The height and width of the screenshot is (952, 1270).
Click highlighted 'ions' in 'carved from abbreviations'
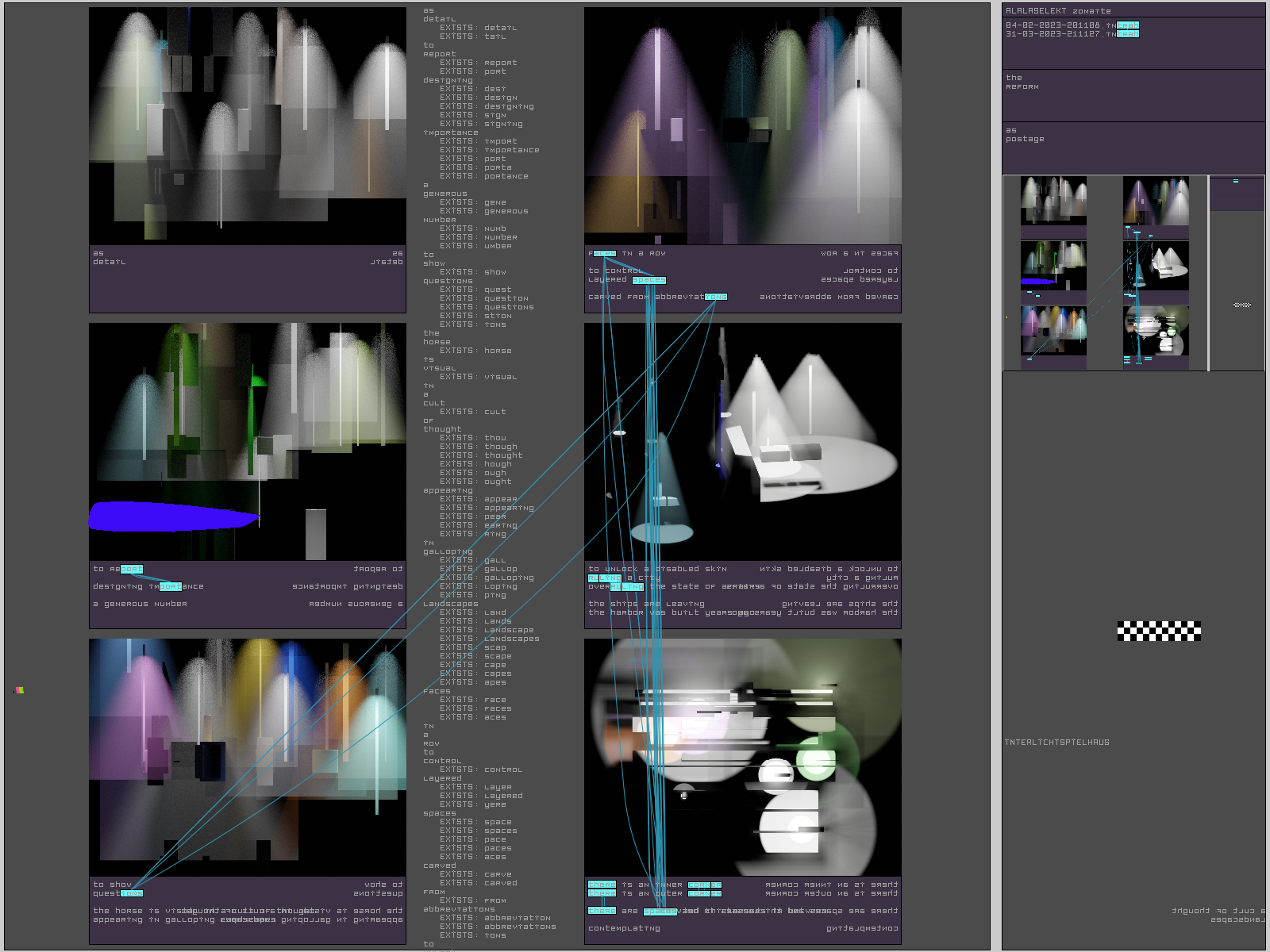pyautogui.click(x=716, y=297)
